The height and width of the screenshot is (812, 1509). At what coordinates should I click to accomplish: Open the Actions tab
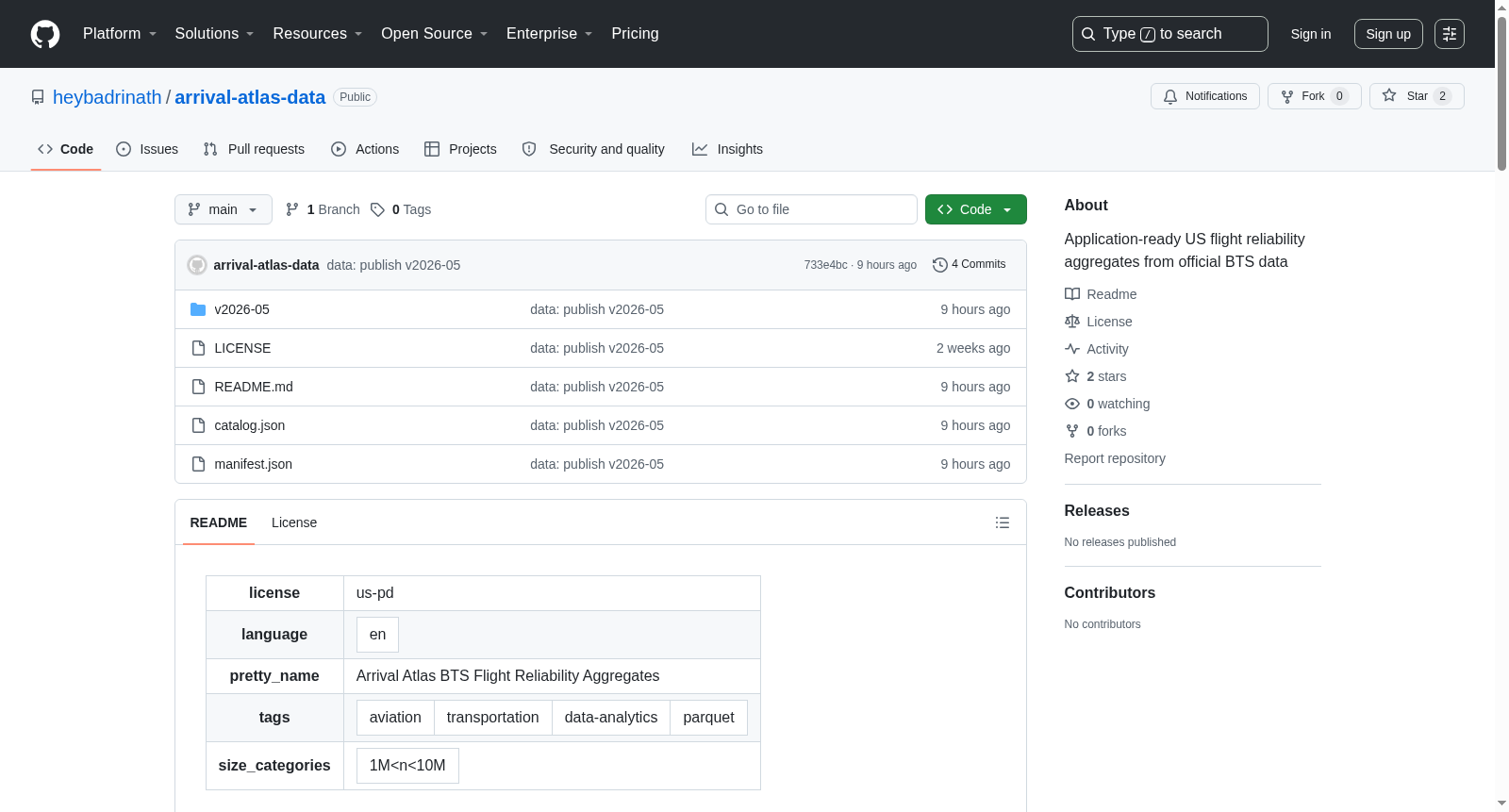pos(365,149)
